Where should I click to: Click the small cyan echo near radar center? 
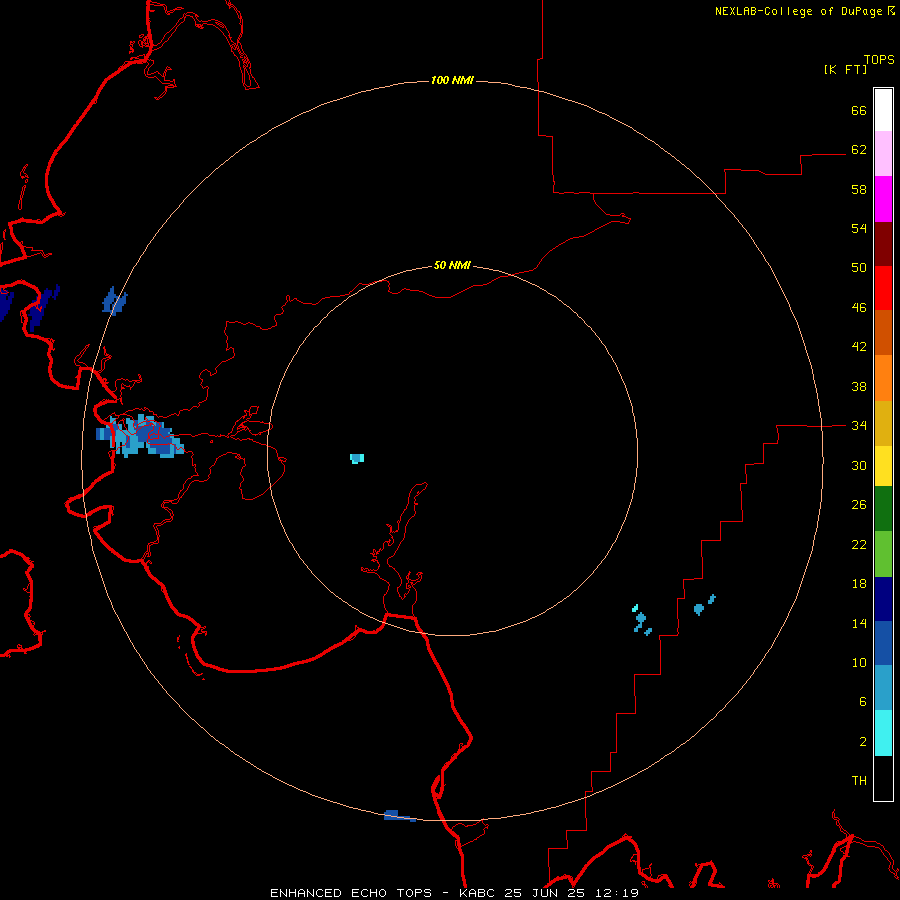coord(357,458)
